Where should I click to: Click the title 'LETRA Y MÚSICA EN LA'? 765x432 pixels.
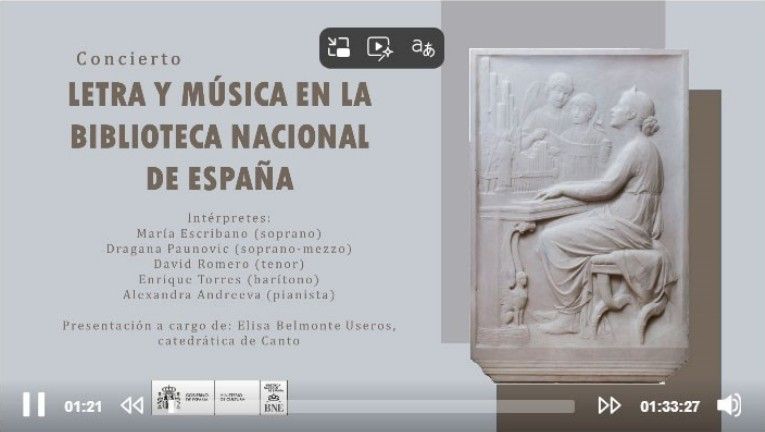coord(220,94)
